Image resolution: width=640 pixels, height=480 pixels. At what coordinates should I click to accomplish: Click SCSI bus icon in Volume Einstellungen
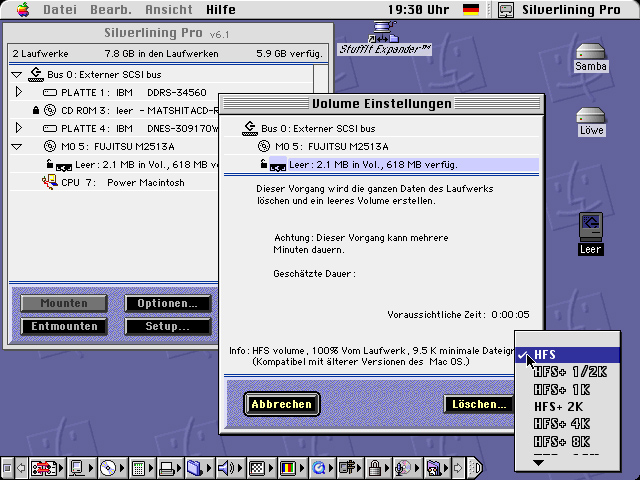[250, 128]
